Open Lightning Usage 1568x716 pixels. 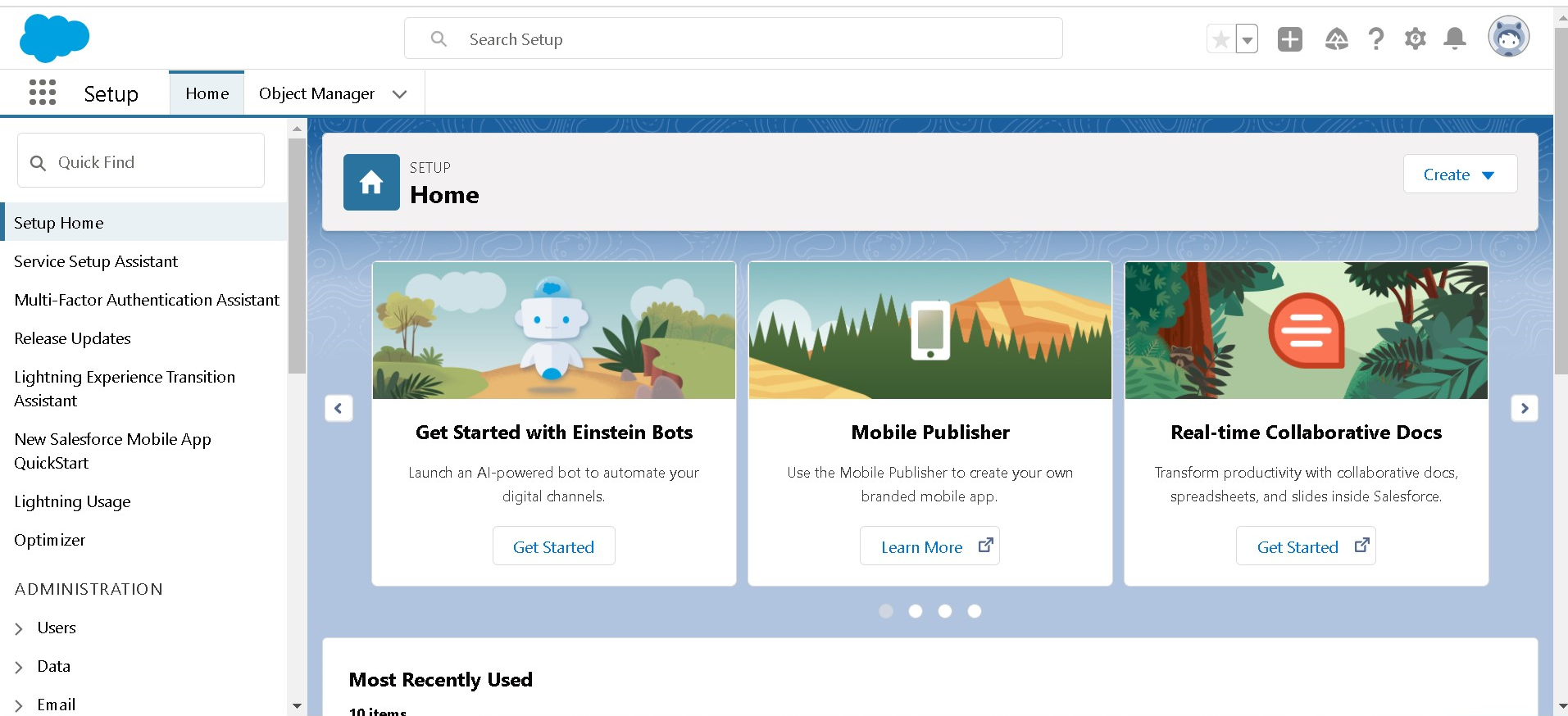(x=72, y=501)
